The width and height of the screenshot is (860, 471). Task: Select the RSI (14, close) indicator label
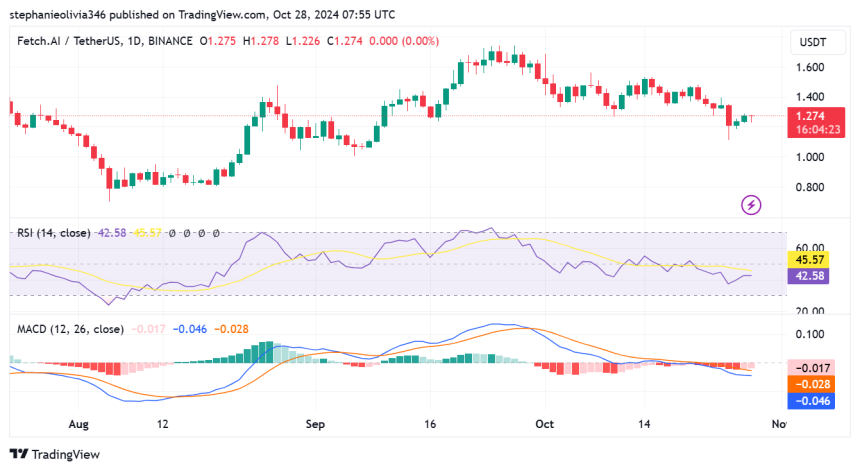[53, 233]
